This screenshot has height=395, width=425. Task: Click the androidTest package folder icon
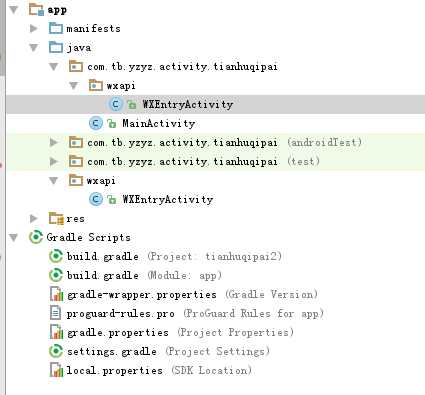(76, 142)
